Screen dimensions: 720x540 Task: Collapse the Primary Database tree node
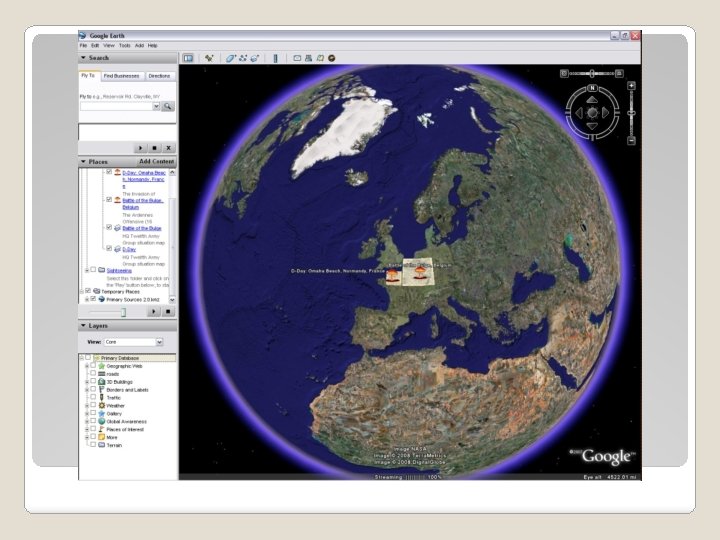[82, 358]
